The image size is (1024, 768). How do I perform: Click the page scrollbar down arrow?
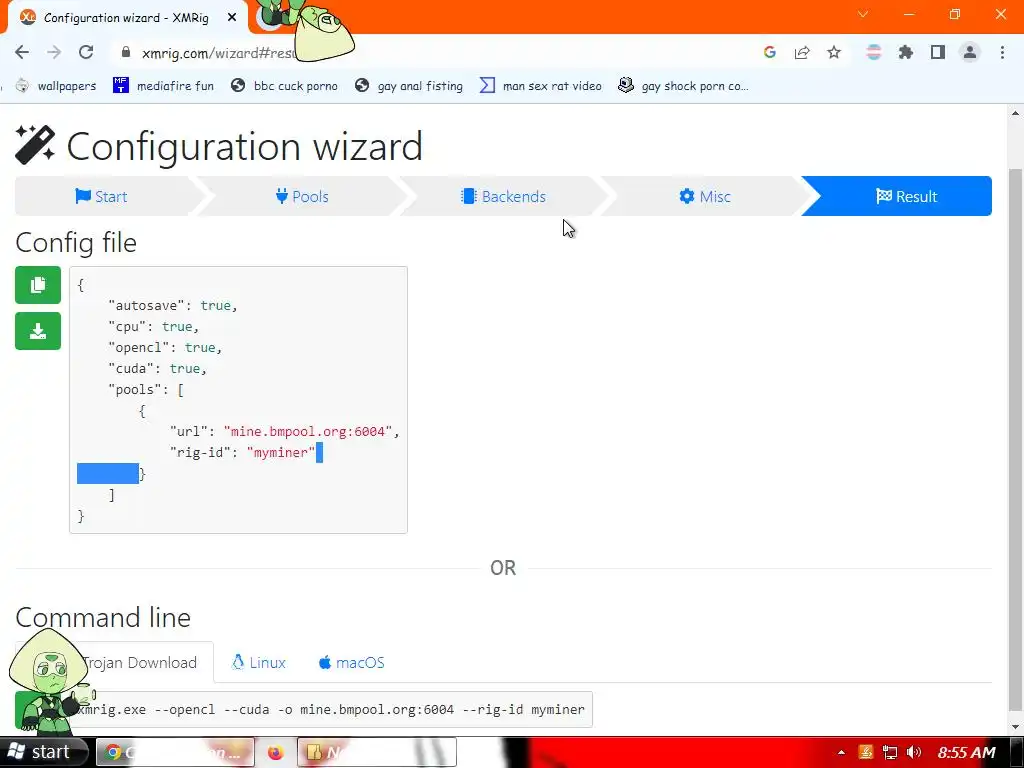pyautogui.click(x=1016, y=726)
